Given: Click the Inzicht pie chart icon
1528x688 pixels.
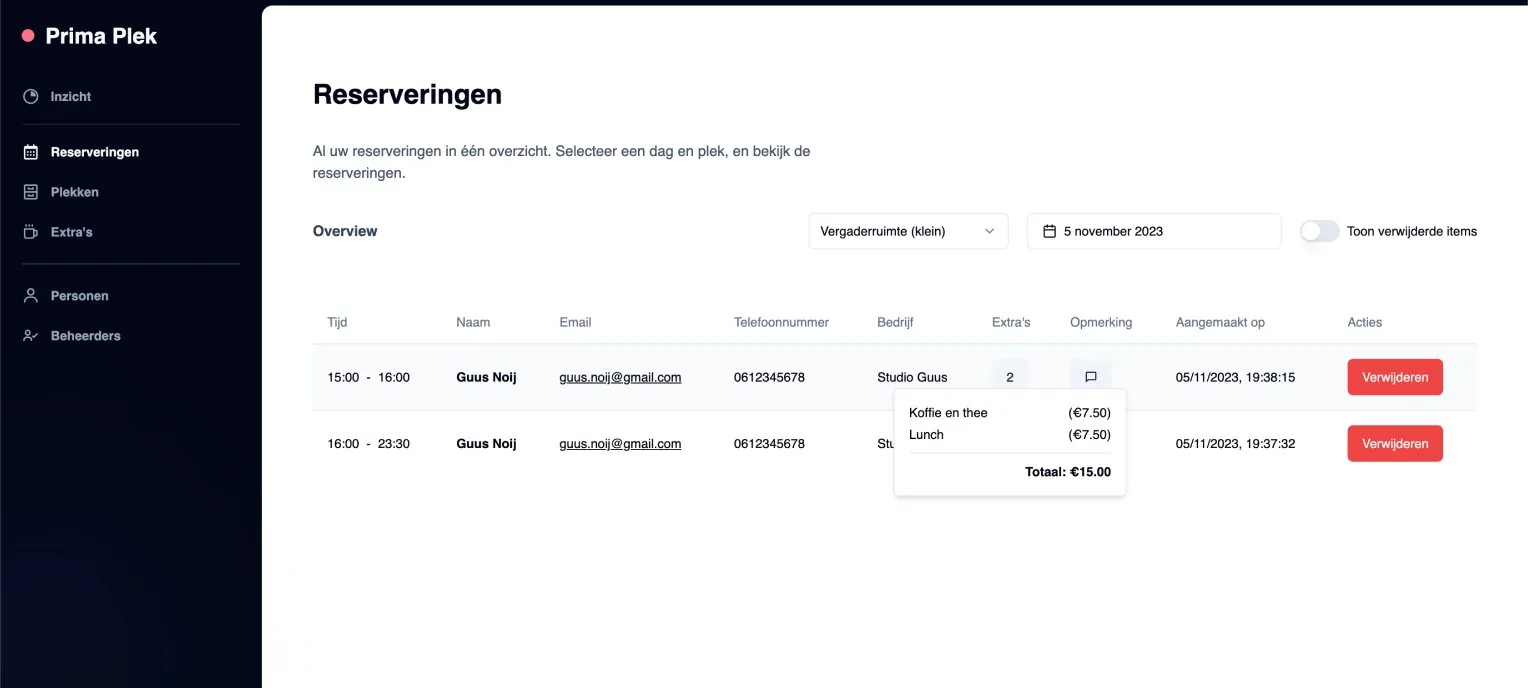Looking at the screenshot, I should [x=31, y=97].
